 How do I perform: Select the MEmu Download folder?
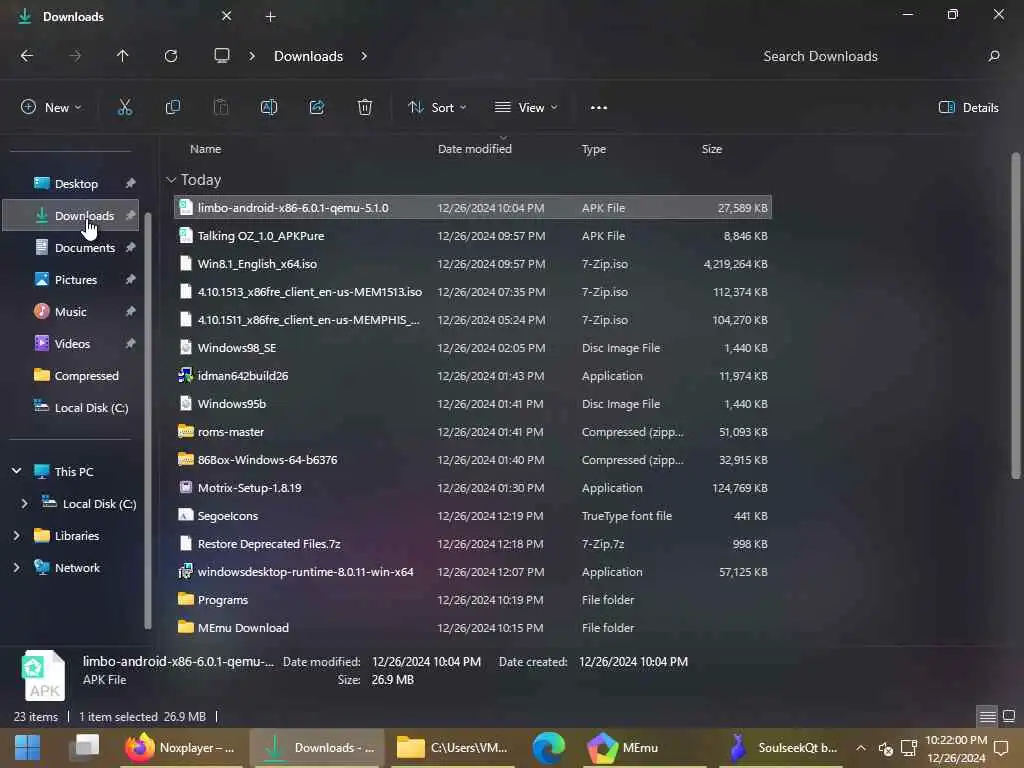click(x=473, y=628)
